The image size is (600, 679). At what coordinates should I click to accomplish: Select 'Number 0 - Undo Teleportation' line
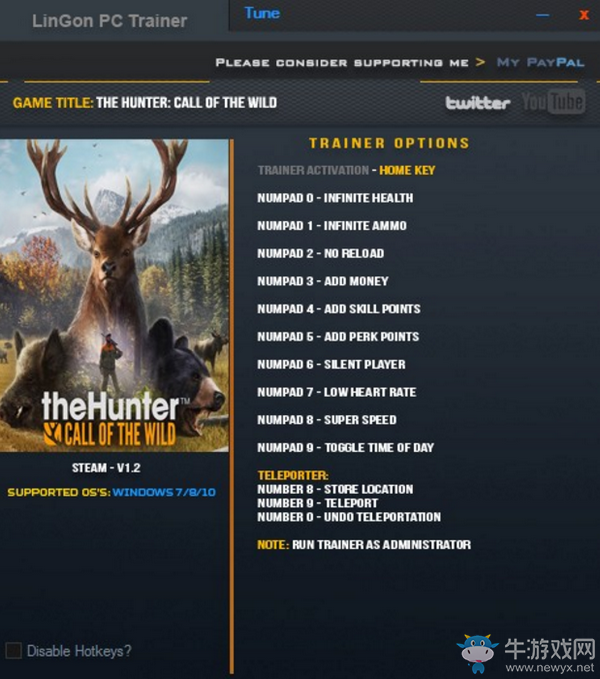click(349, 517)
